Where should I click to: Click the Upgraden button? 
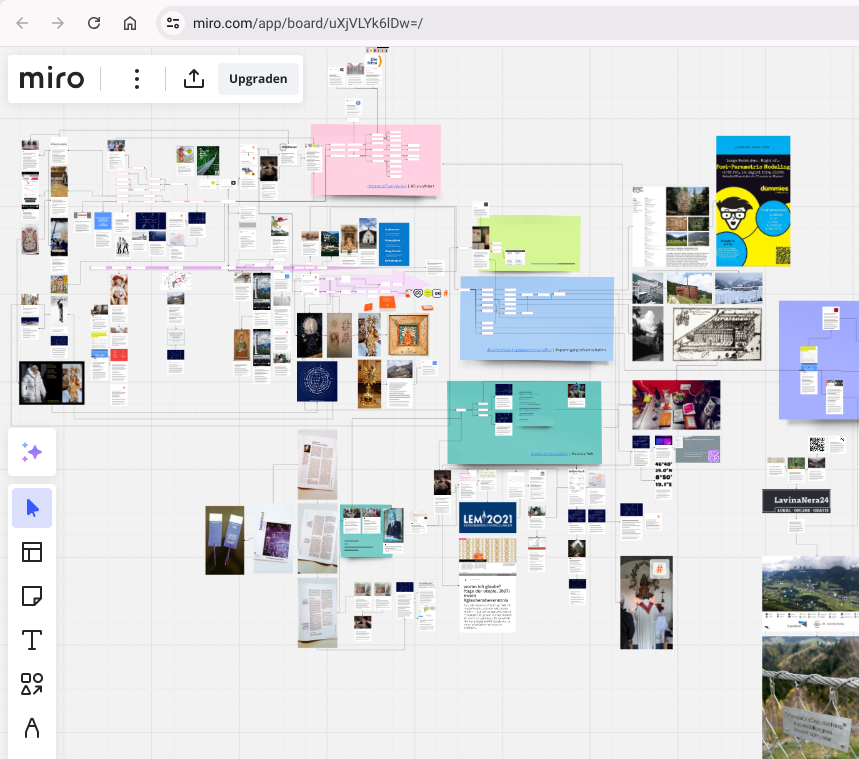click(x=258, y=79)
